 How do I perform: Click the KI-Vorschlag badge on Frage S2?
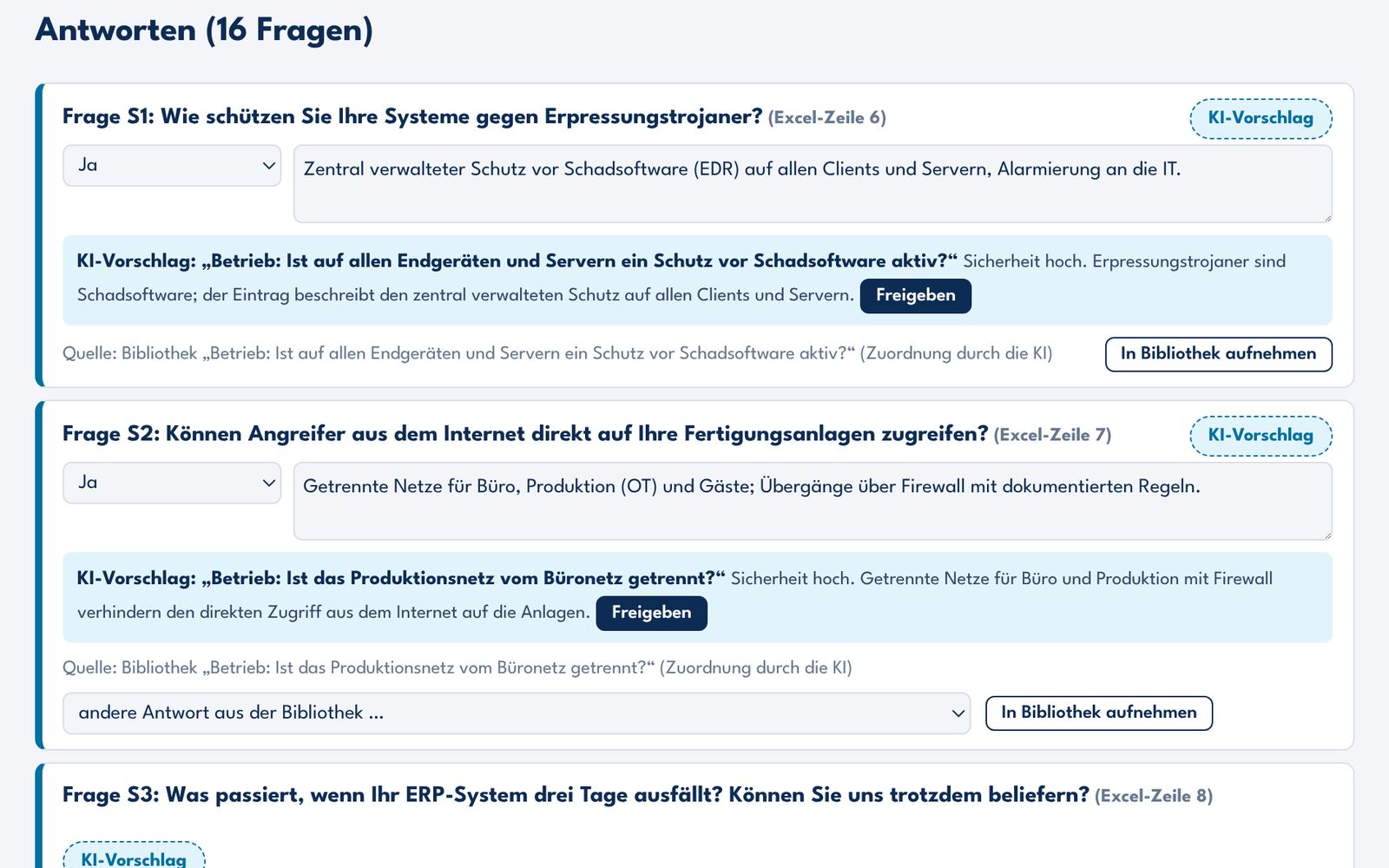[1261, 436]
